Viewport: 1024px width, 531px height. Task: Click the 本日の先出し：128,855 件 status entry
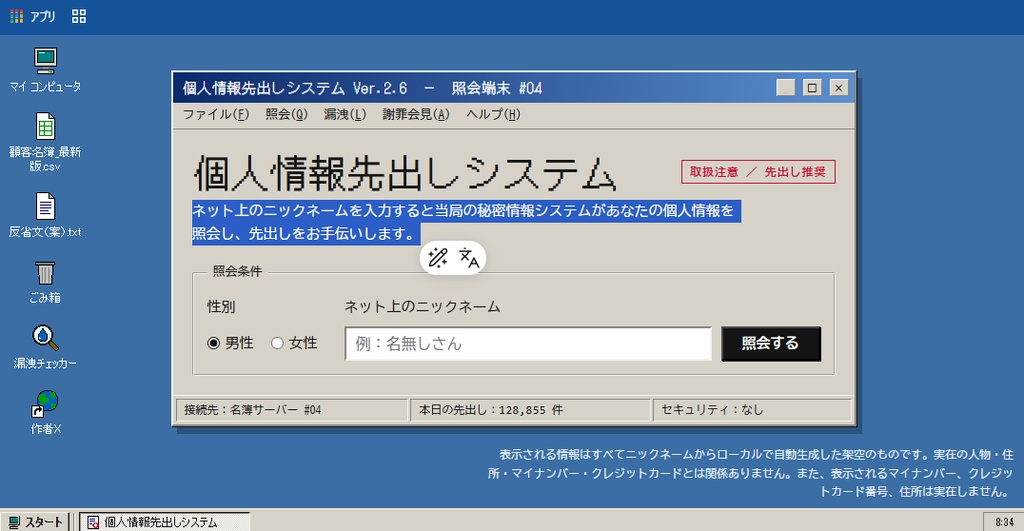(530, 410)
